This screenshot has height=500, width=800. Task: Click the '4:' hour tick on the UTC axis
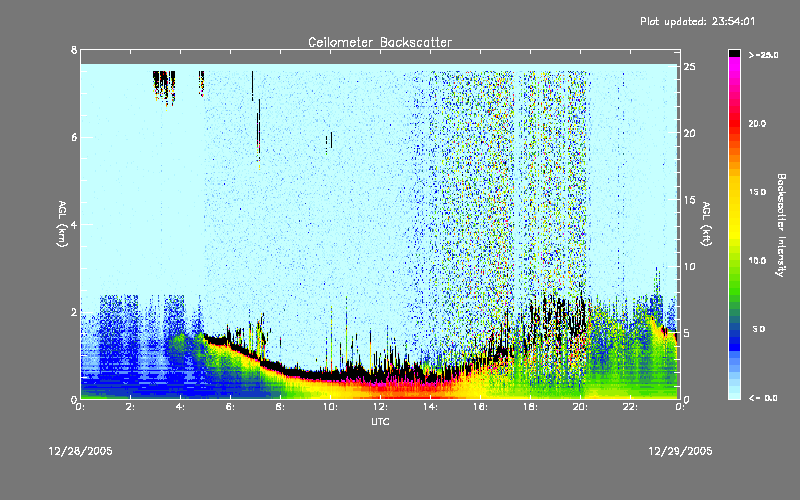(181, 407)
